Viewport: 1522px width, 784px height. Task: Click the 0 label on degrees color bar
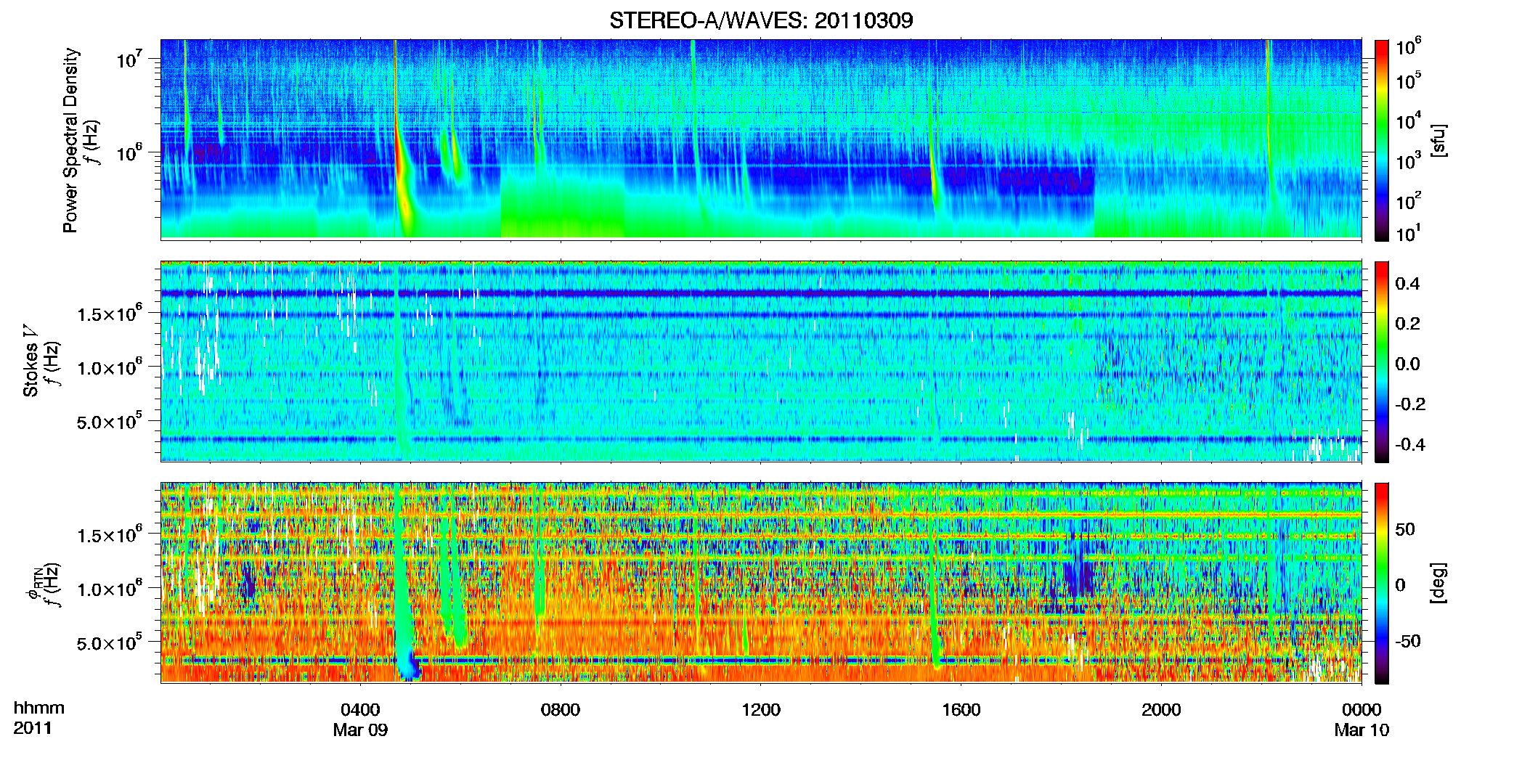point(1400,584)
